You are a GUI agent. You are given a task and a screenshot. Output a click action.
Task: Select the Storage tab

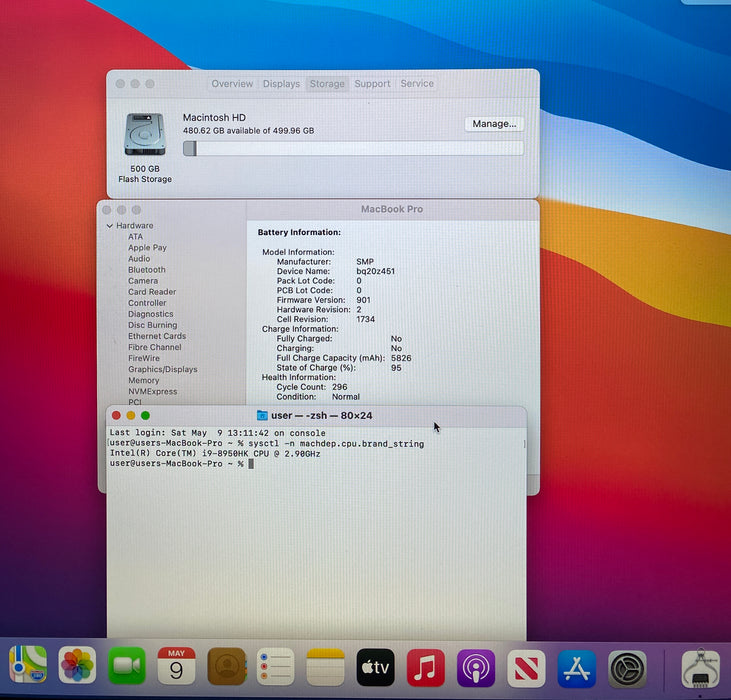[x=327, y=84]
